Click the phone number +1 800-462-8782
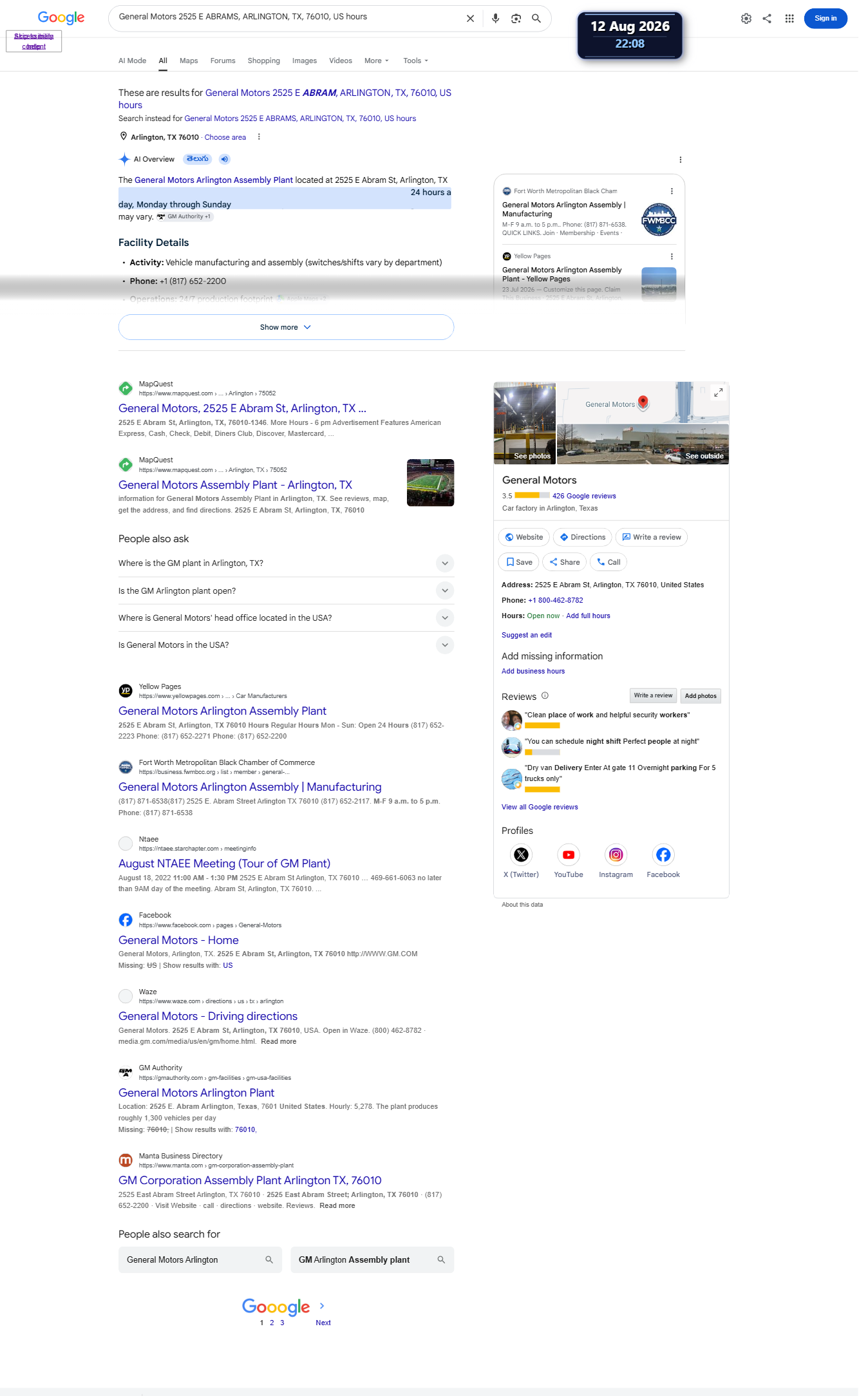 (x=556, y=600)
